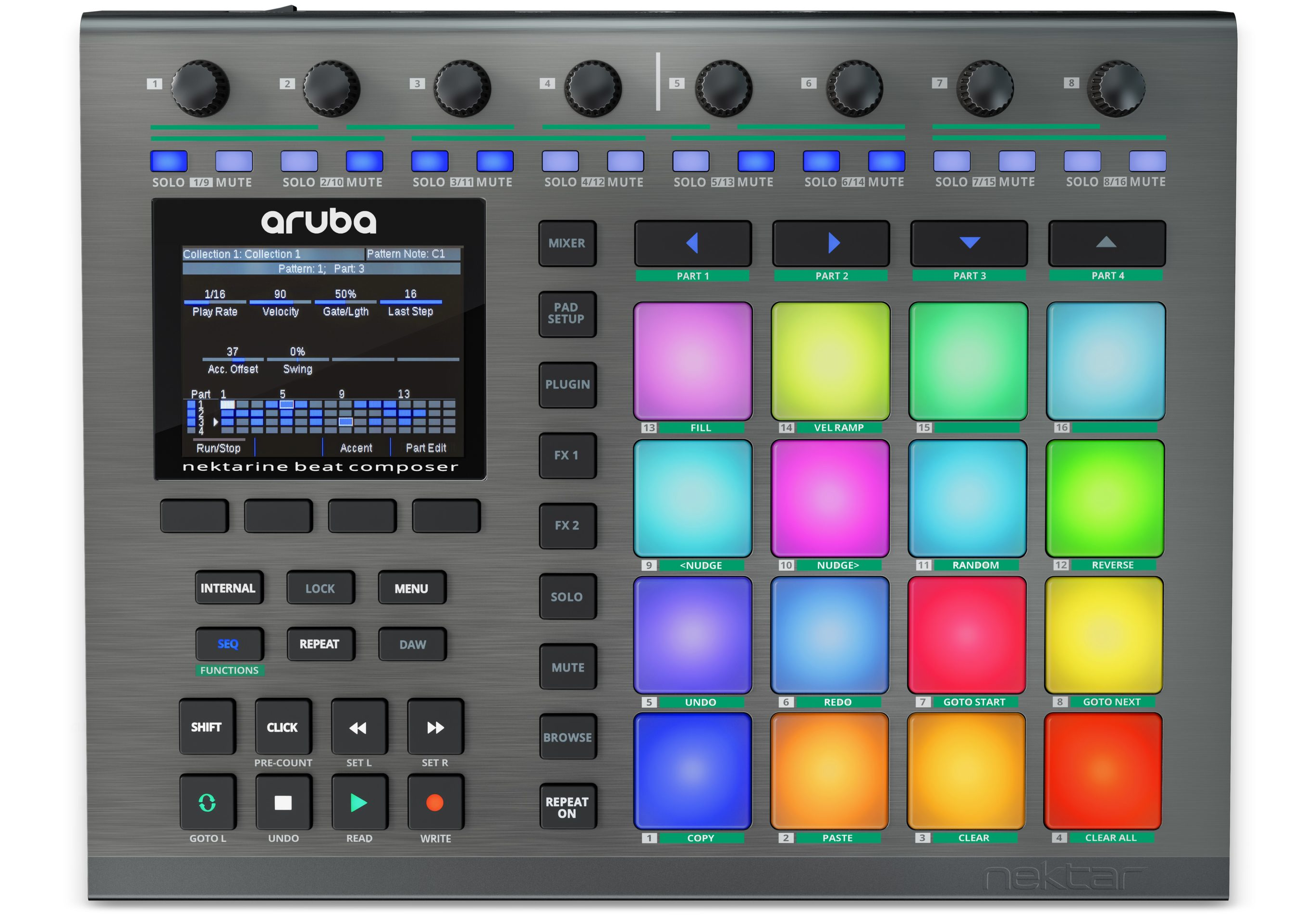Click the fast-forward button above SET R
The image size is (1316, 921).
(x=435, y=727)
